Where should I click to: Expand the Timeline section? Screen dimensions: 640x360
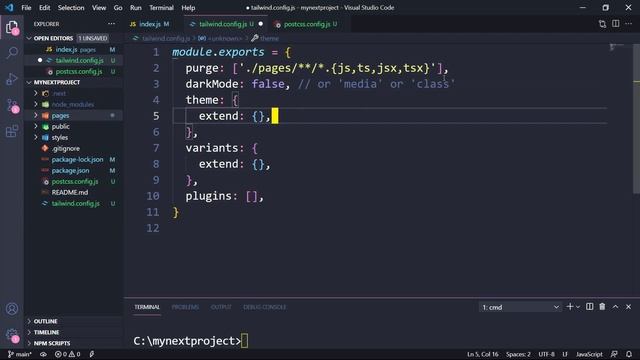pos(29,332)
